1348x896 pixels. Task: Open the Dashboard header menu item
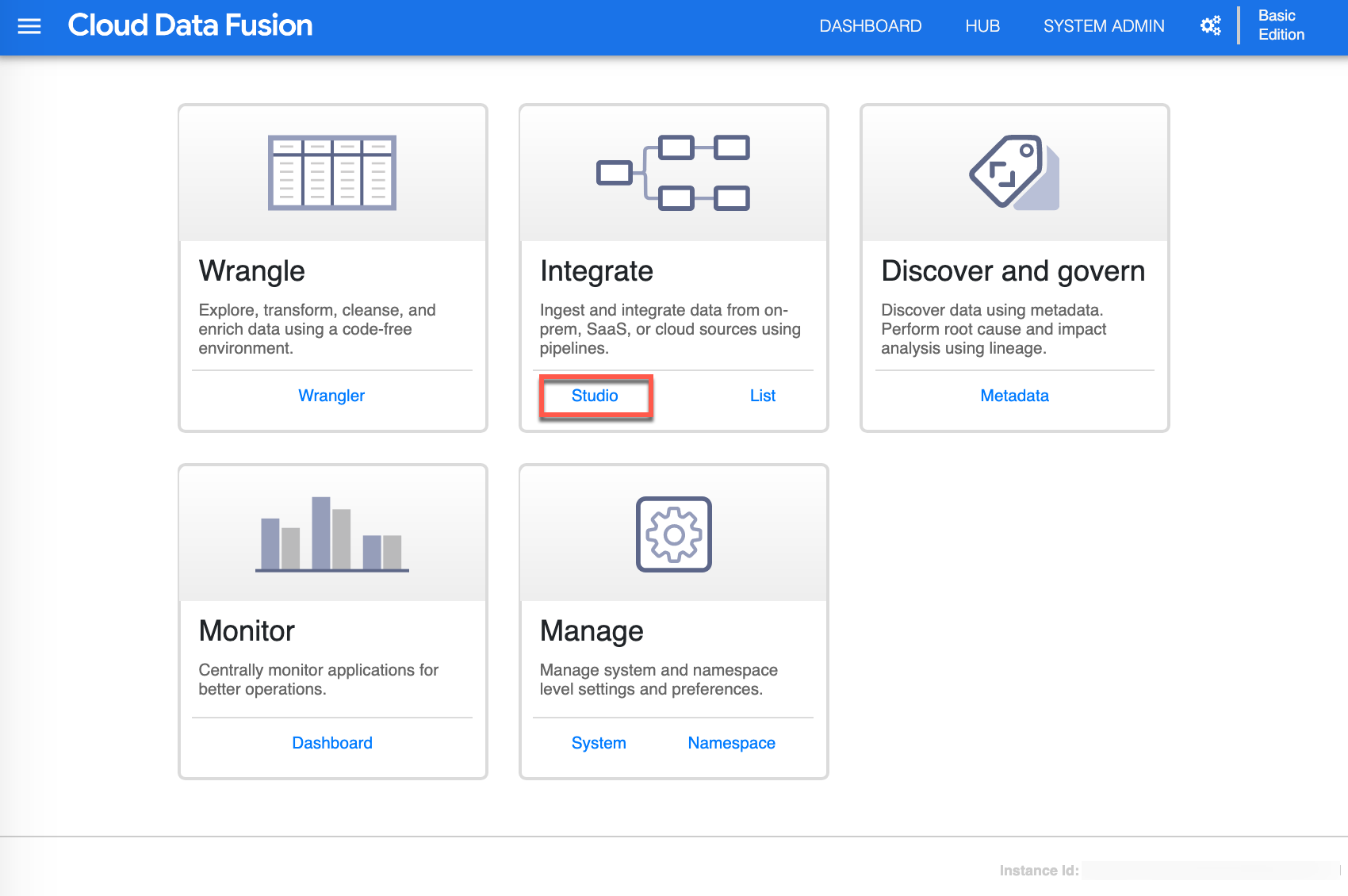870,26
